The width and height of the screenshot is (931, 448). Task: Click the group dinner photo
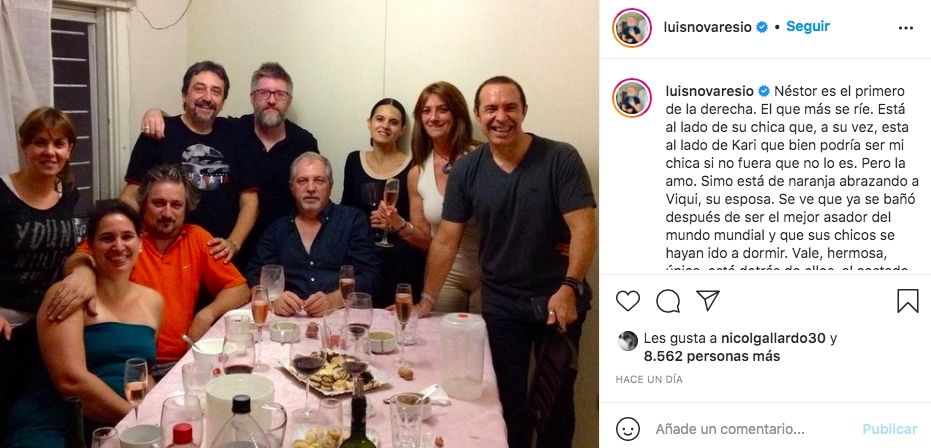pyautogui.click(x=299, y=224)
